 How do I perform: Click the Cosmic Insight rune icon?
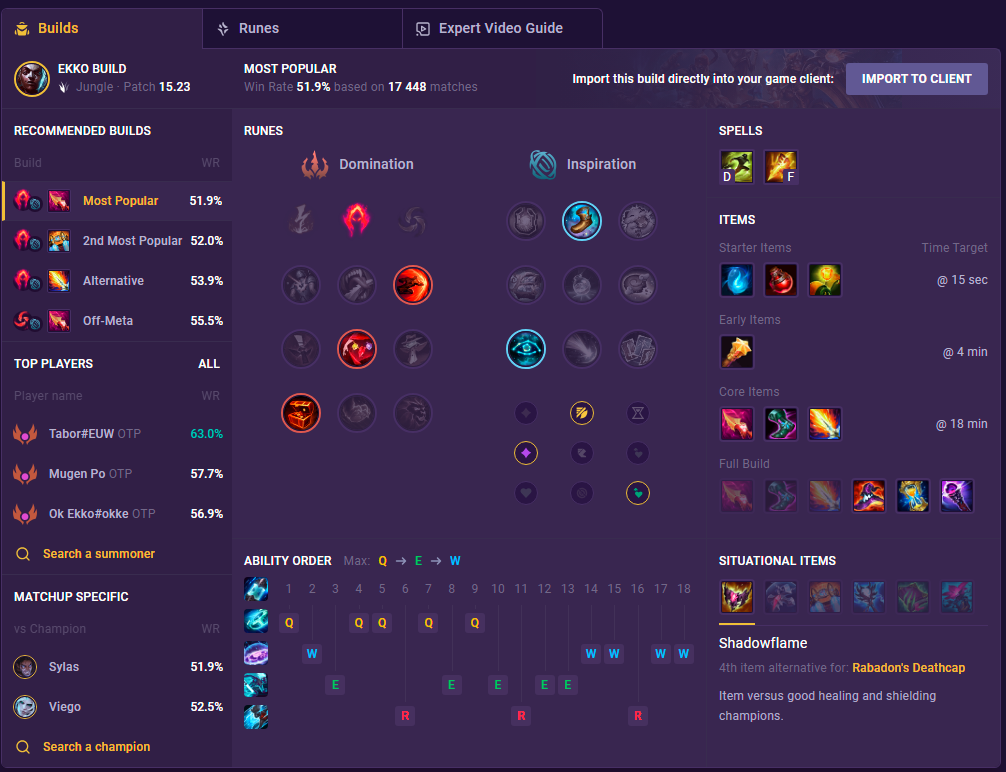525,348
